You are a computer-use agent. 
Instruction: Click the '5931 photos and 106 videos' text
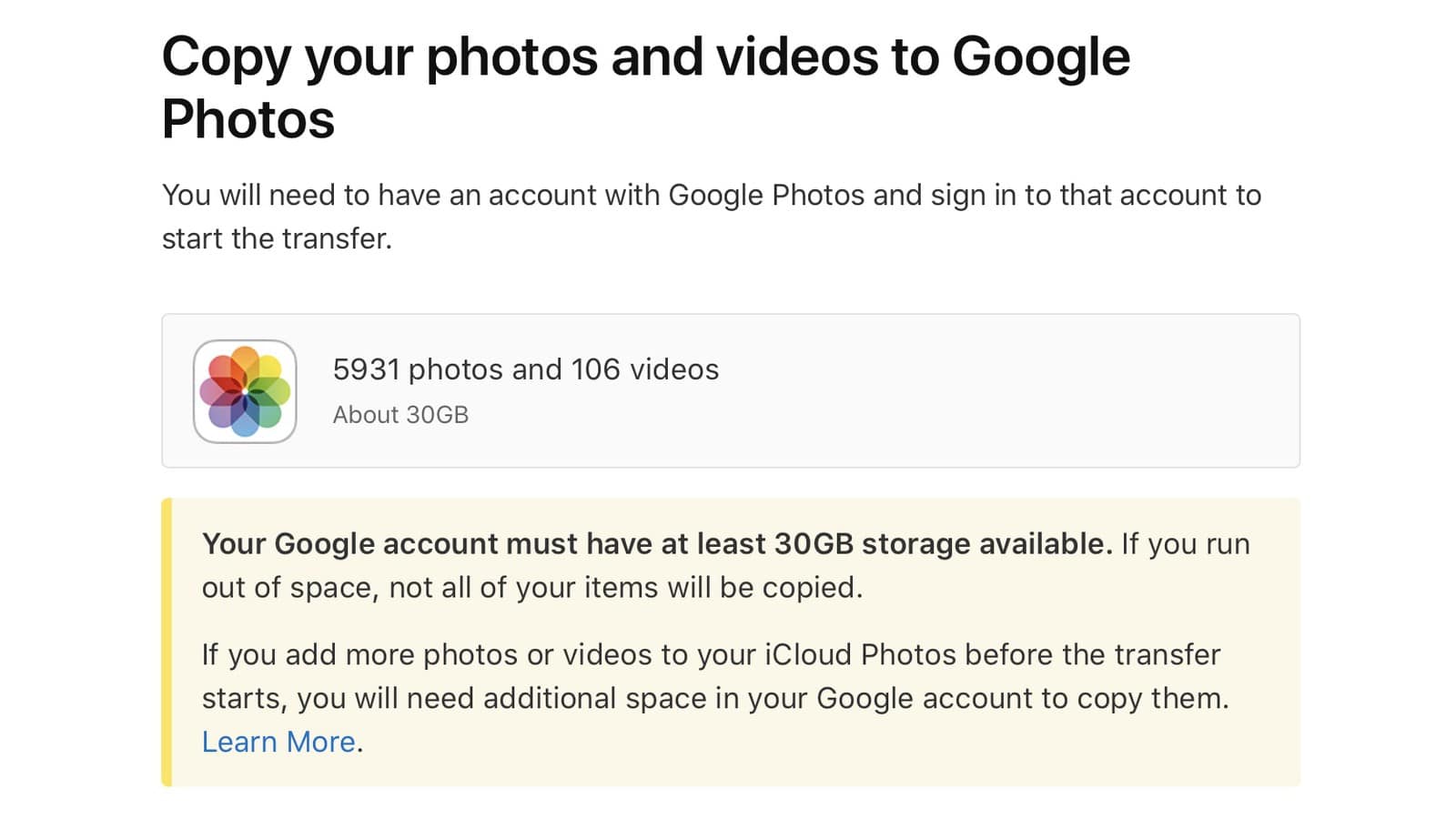tap(525, 369)
